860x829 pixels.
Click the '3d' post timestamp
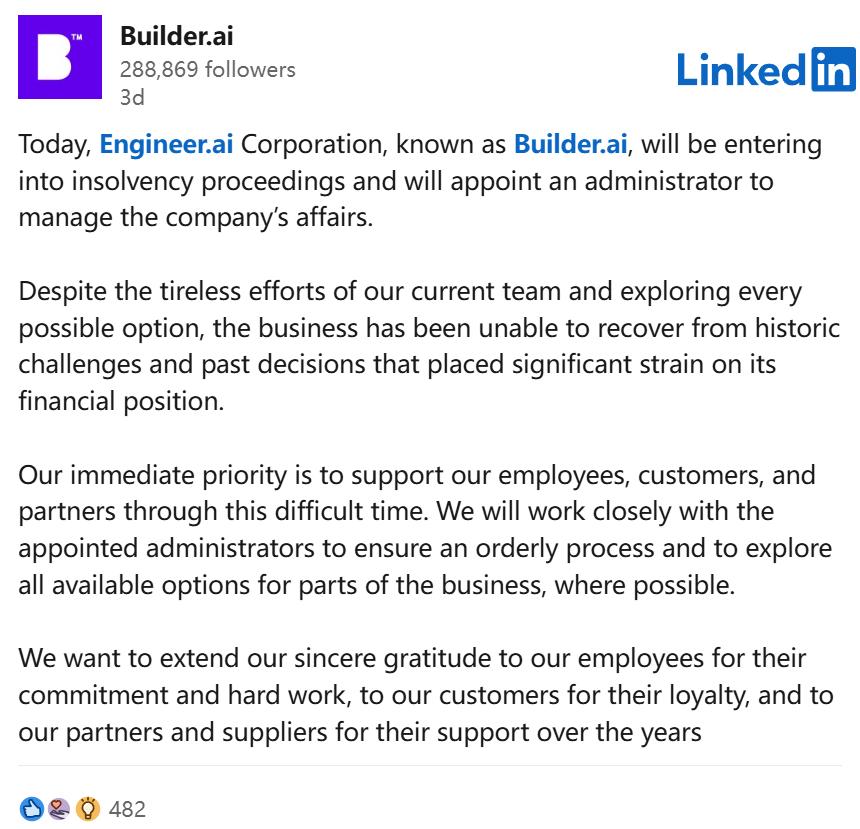pyautogui.click(x=132, y=98)
